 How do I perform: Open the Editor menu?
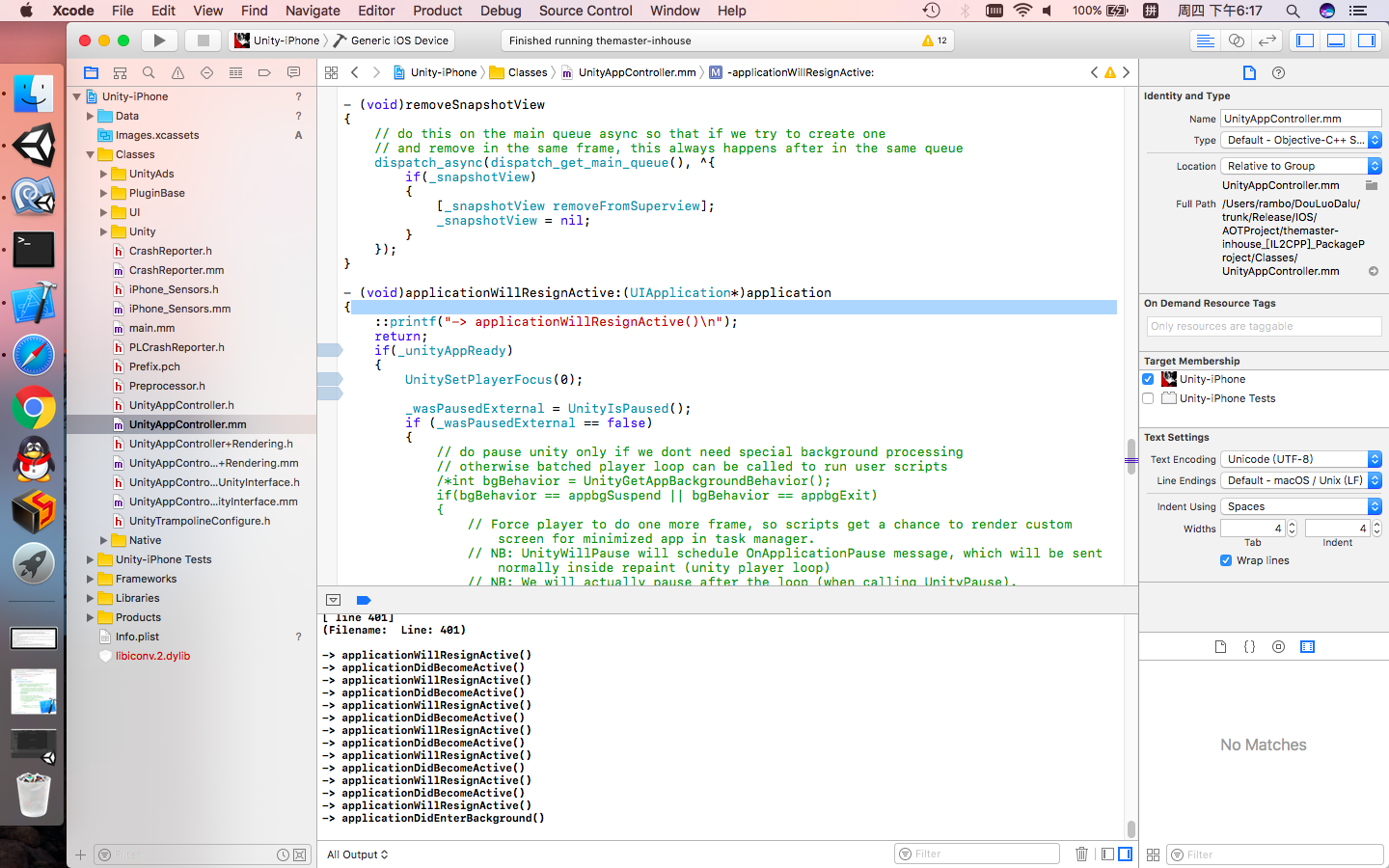coord(376,11)
